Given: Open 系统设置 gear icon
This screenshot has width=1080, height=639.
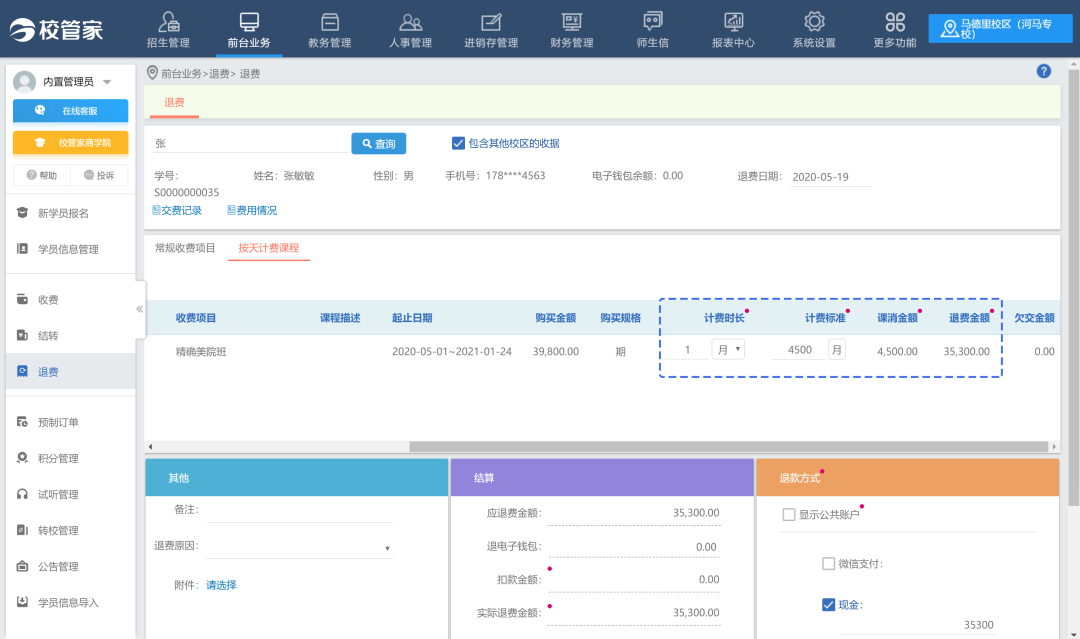Looking at the screenshot, I should coord(814,22).
